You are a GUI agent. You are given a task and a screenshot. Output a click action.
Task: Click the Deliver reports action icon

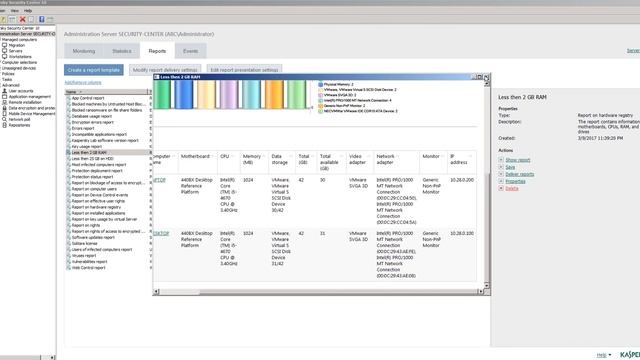pos(501,174)
